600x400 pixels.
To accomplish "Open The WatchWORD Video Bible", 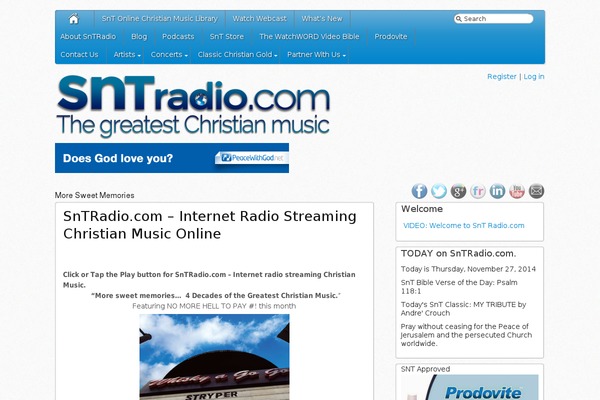I will point(309,37).
